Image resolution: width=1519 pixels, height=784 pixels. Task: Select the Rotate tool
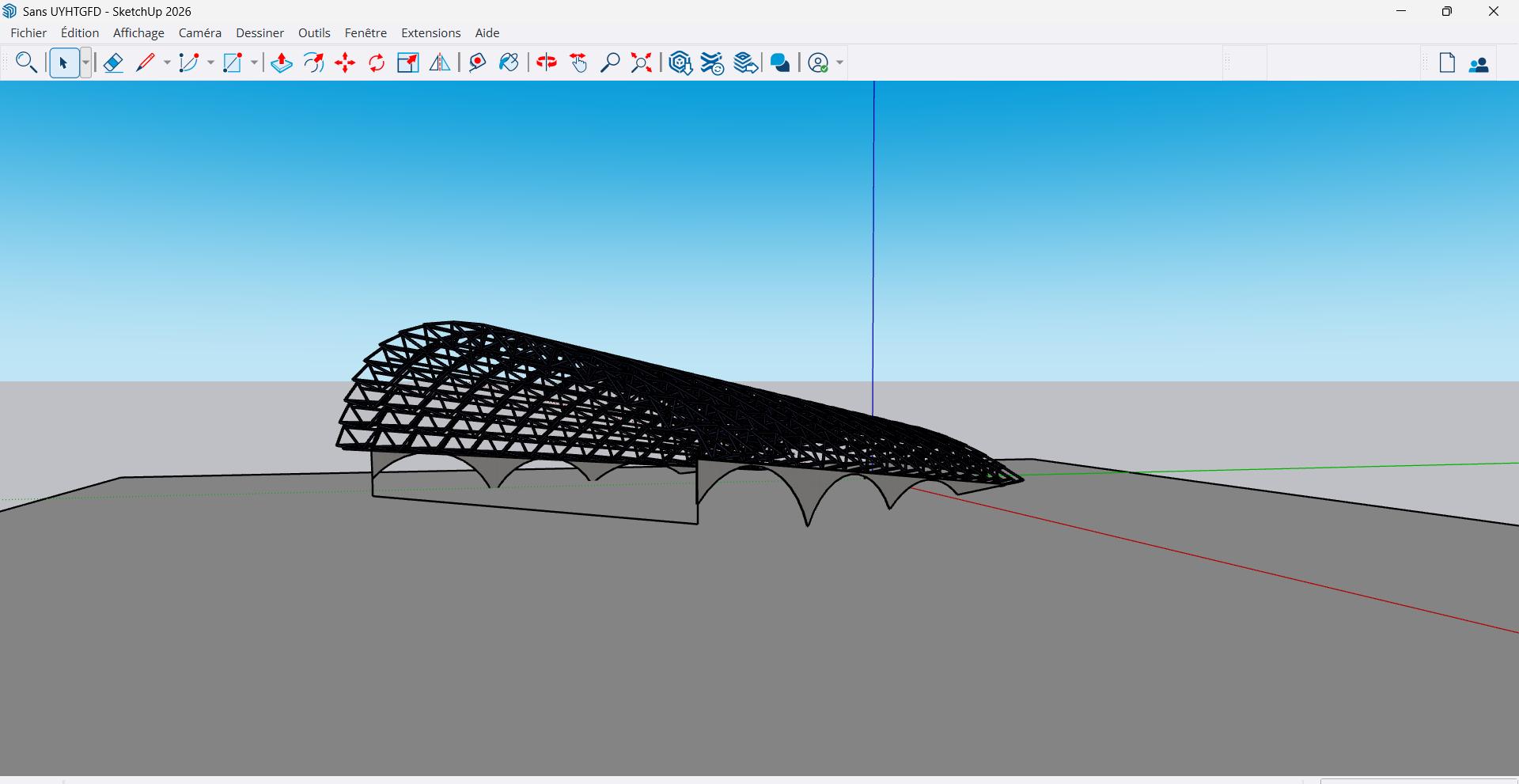pyautogui.click(x=377, y=63)
